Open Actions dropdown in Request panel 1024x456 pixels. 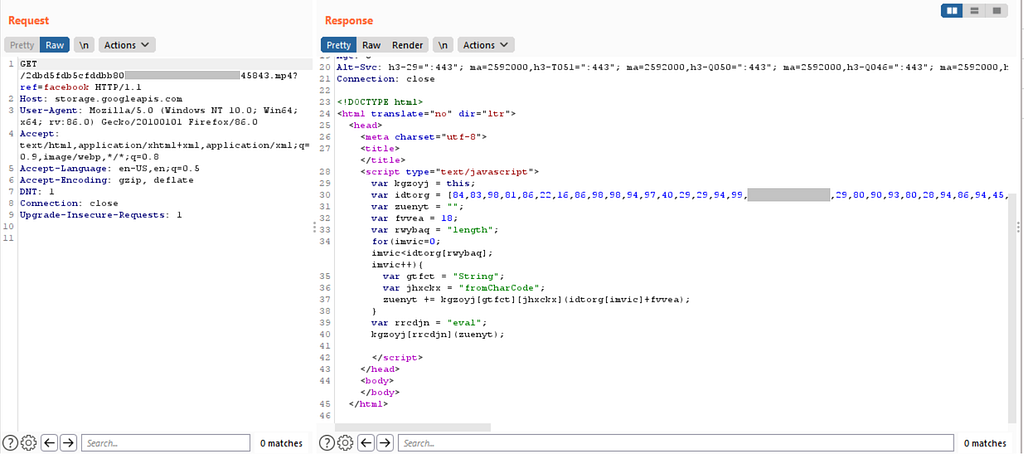tap(127, 45)
